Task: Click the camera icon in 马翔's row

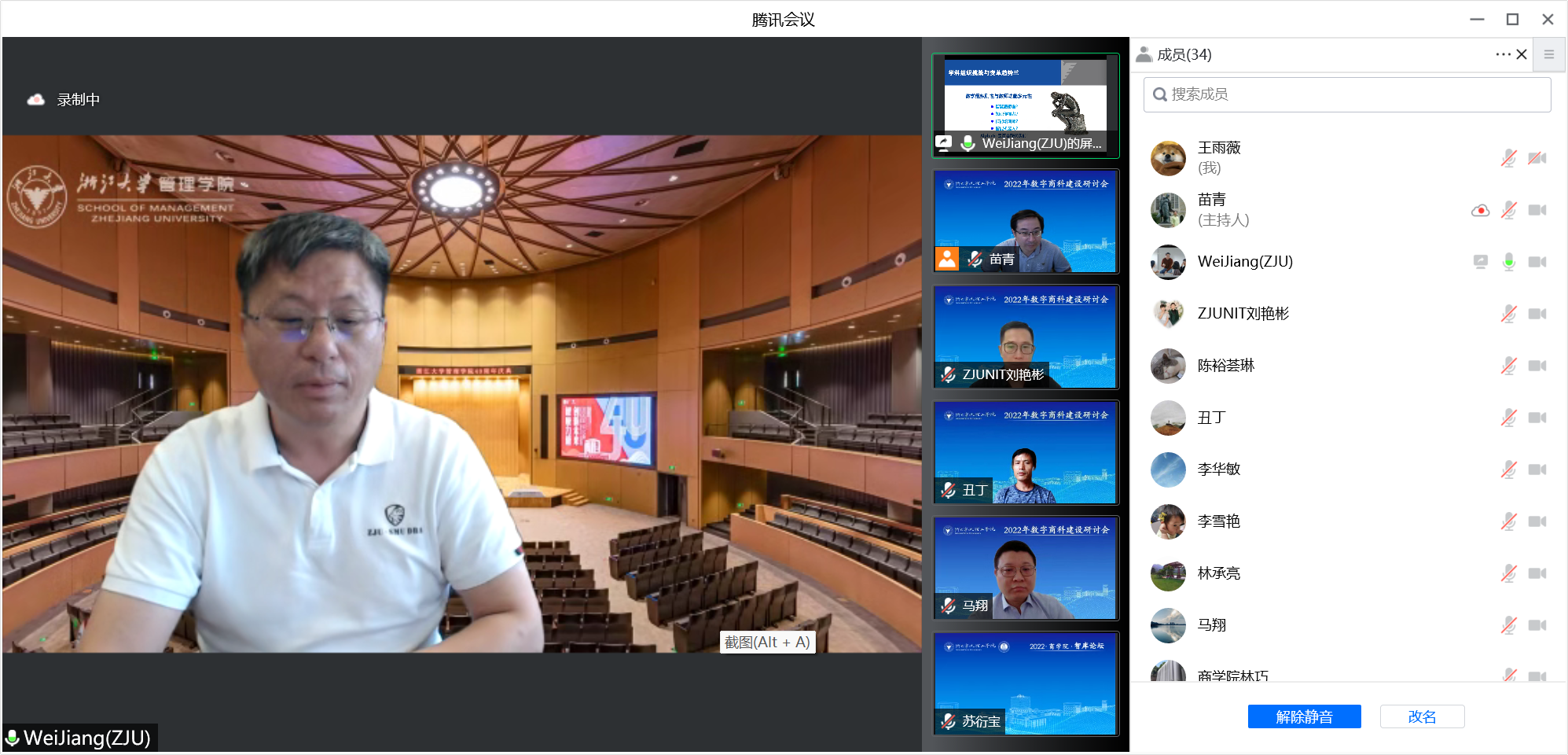Action: coord(1537,625)
